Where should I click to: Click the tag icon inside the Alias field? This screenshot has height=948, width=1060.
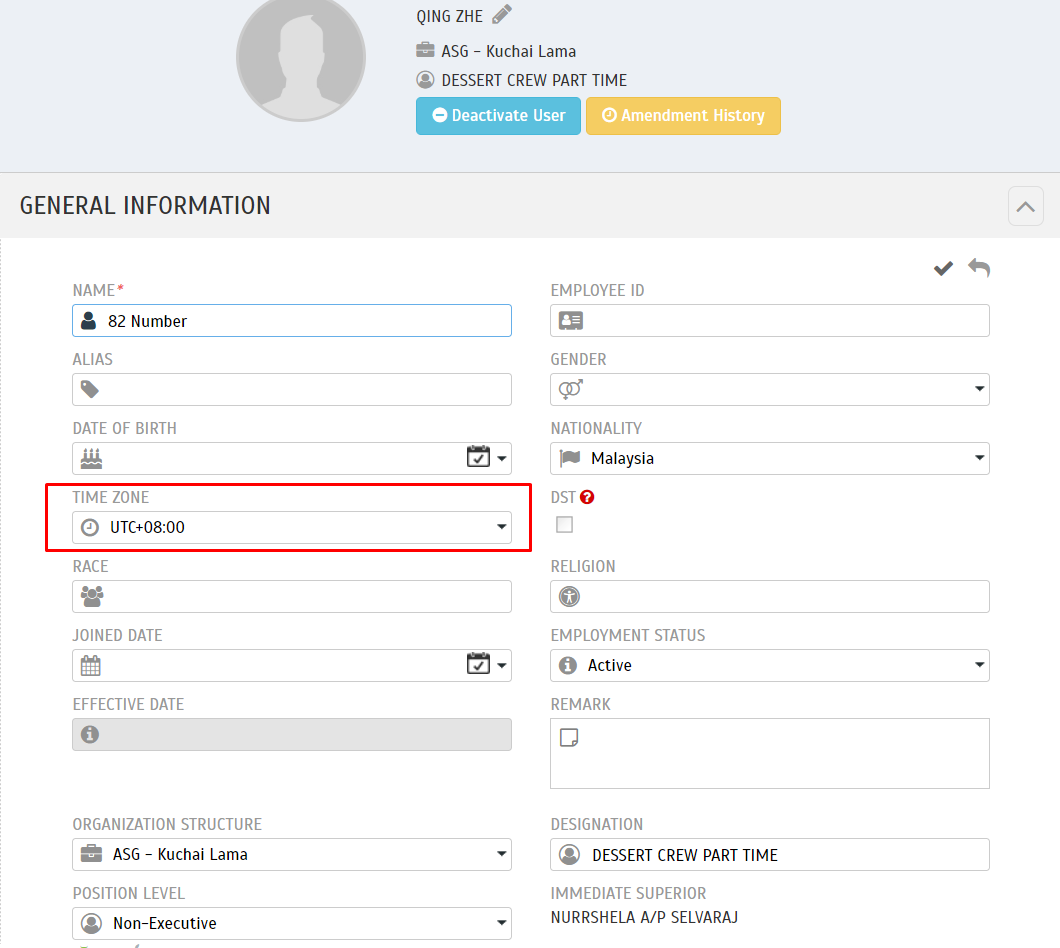(91, 389)
